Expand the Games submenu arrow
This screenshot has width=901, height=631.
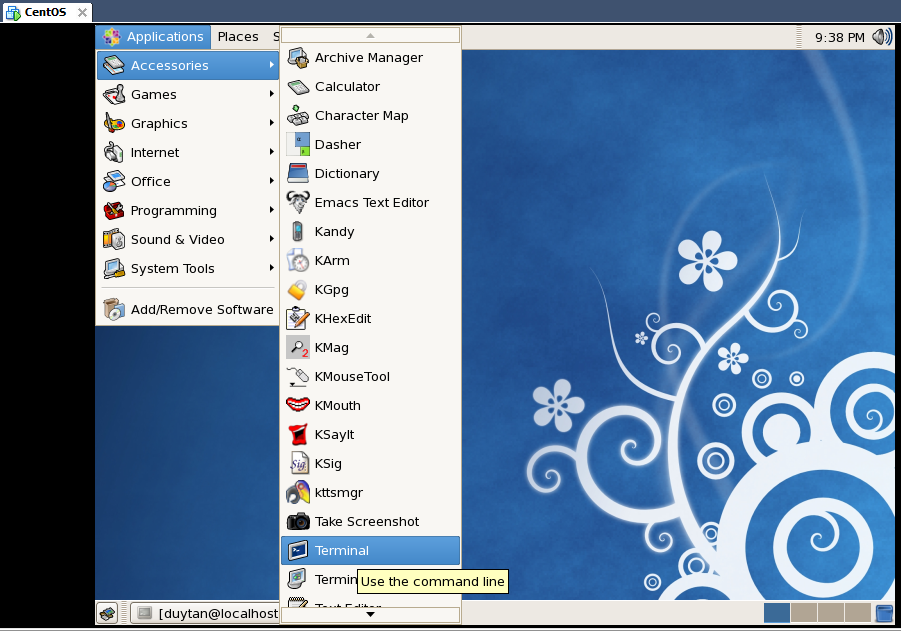271,94
